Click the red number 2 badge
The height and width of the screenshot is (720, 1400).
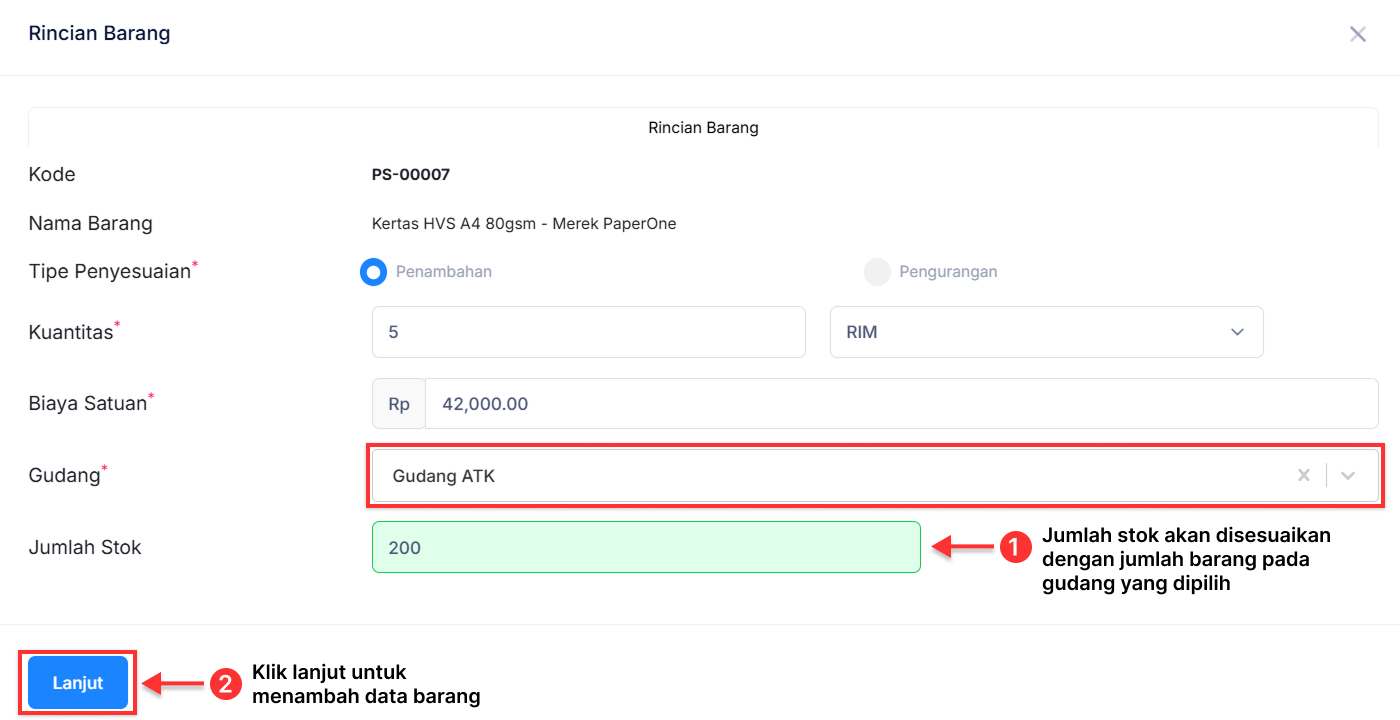[225, 684]
